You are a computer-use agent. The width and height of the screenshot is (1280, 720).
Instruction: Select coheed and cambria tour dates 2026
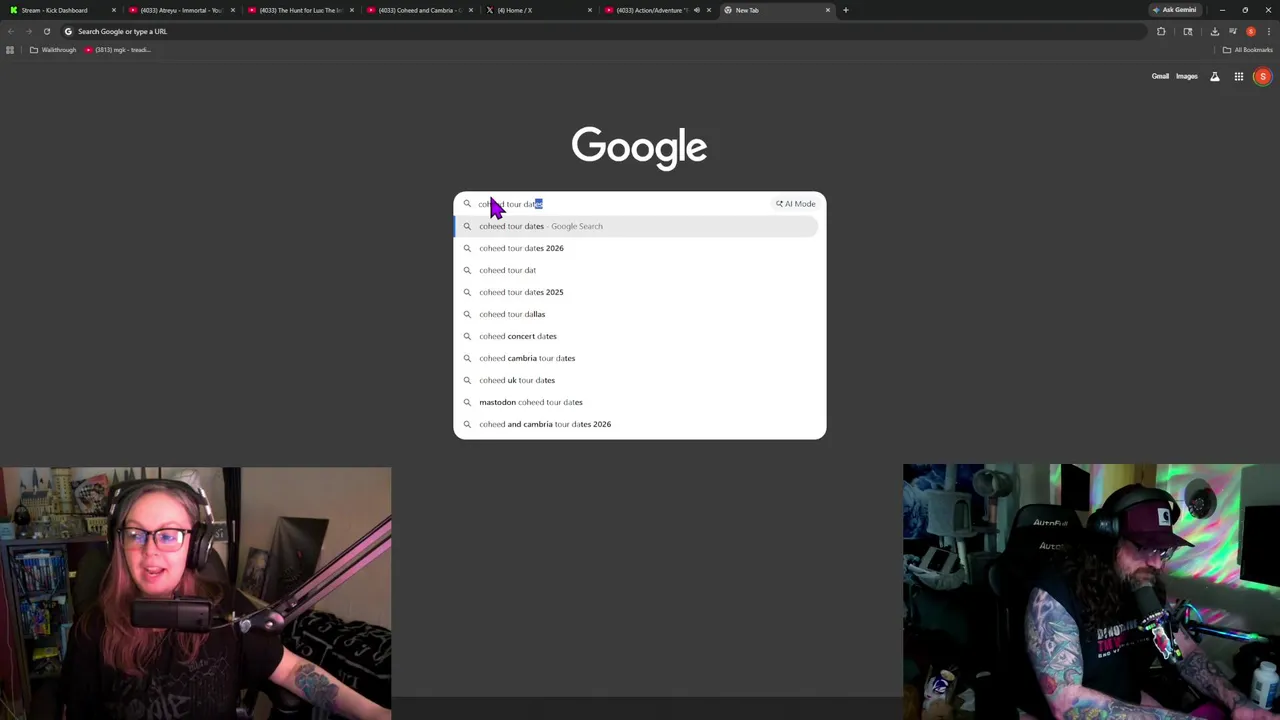[637, 424]
